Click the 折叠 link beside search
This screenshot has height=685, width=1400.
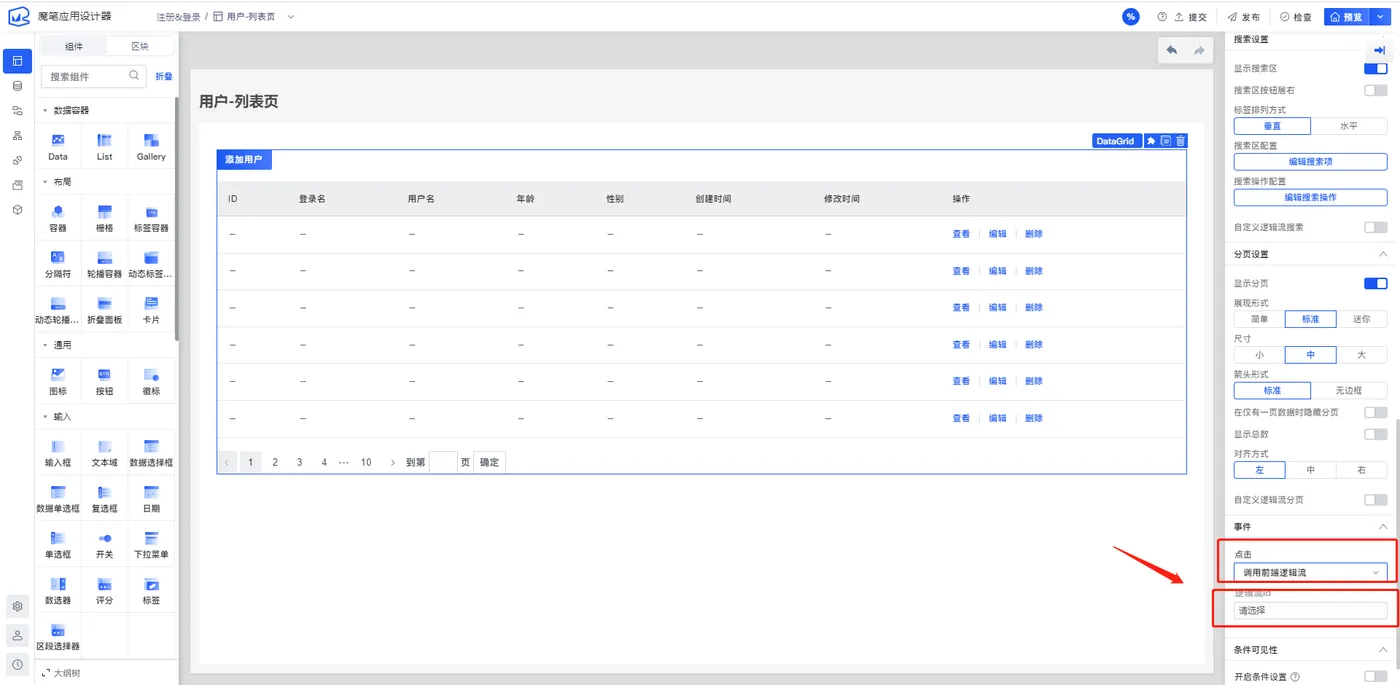click(x=164, y=76)
